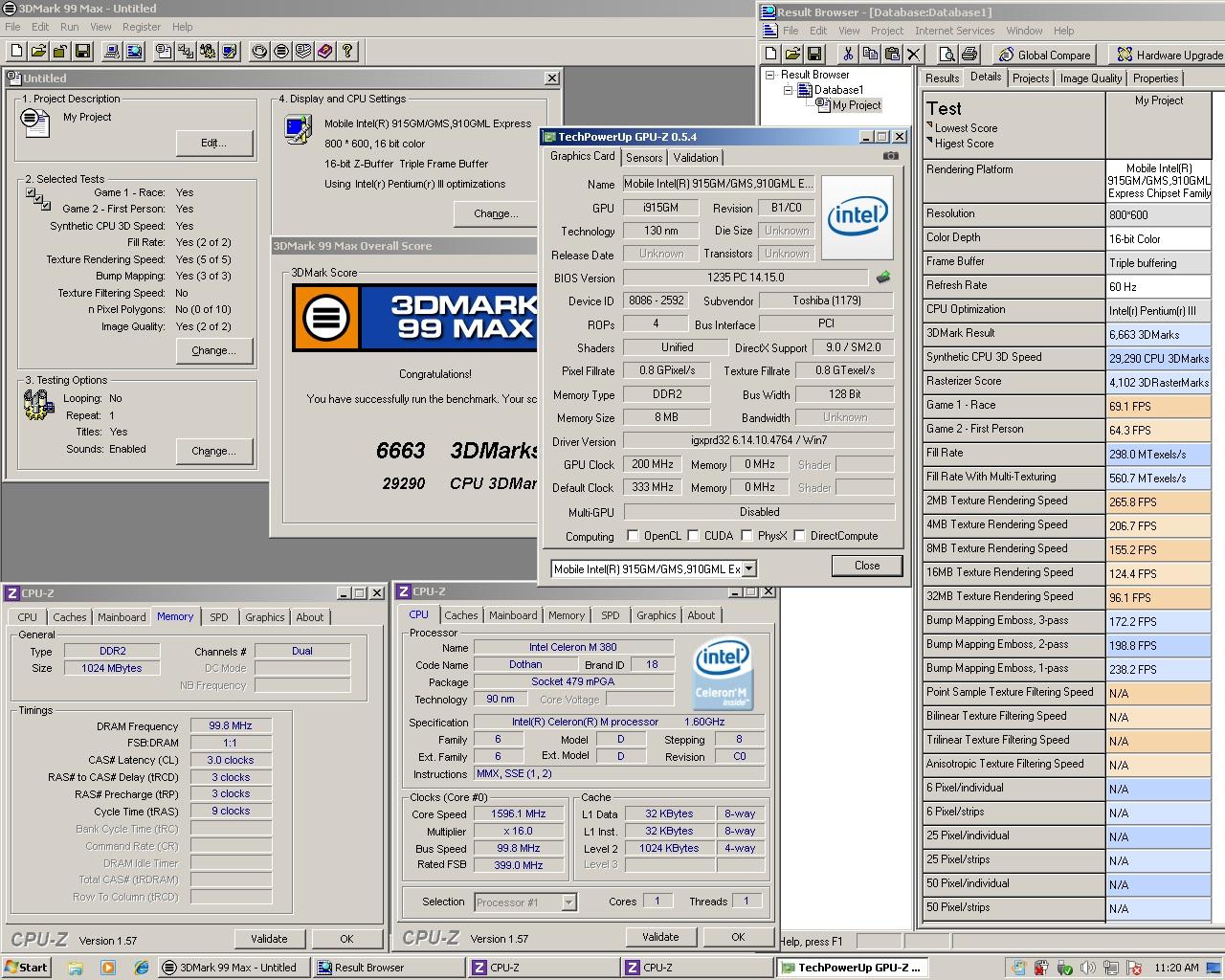Click the GPU Name field in GPU-Z

pyautogui.click(x=719, y=184)
